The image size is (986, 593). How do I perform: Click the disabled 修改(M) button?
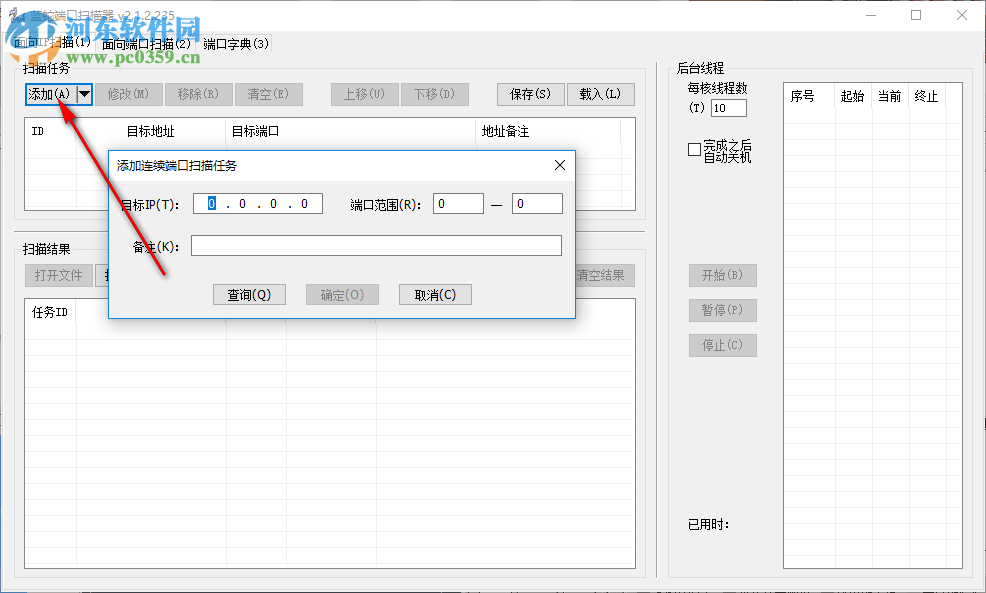pyautogui.click(x=129, y=94)
